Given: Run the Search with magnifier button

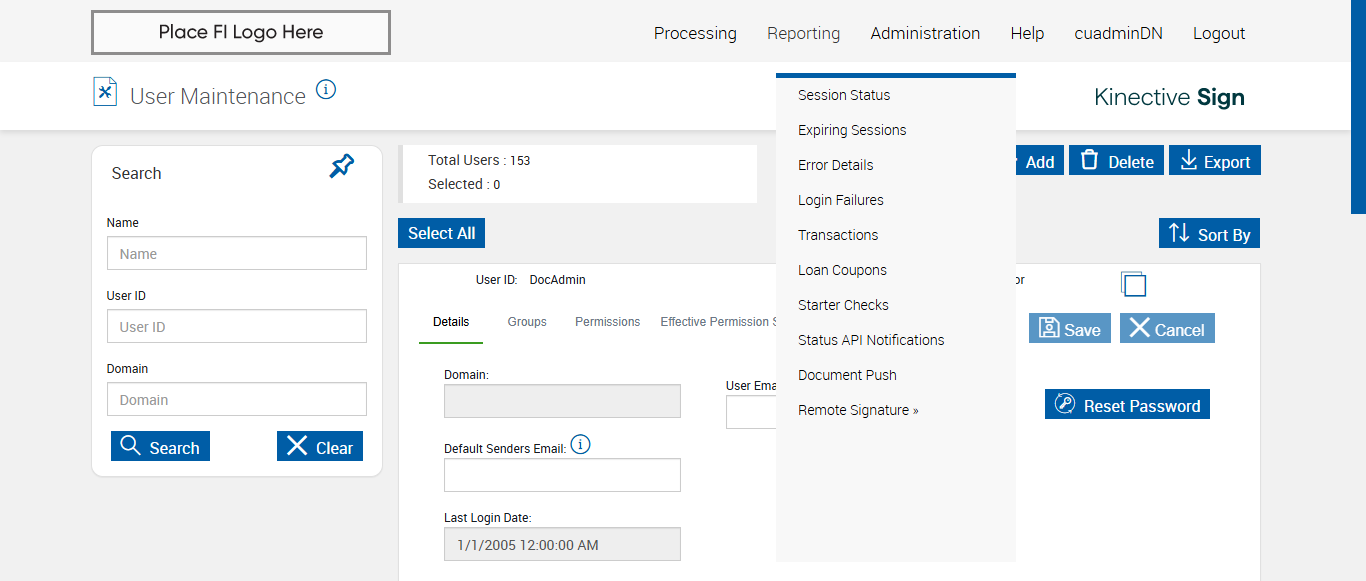Looking at the screenshot, I should click(x=160, y=447).
